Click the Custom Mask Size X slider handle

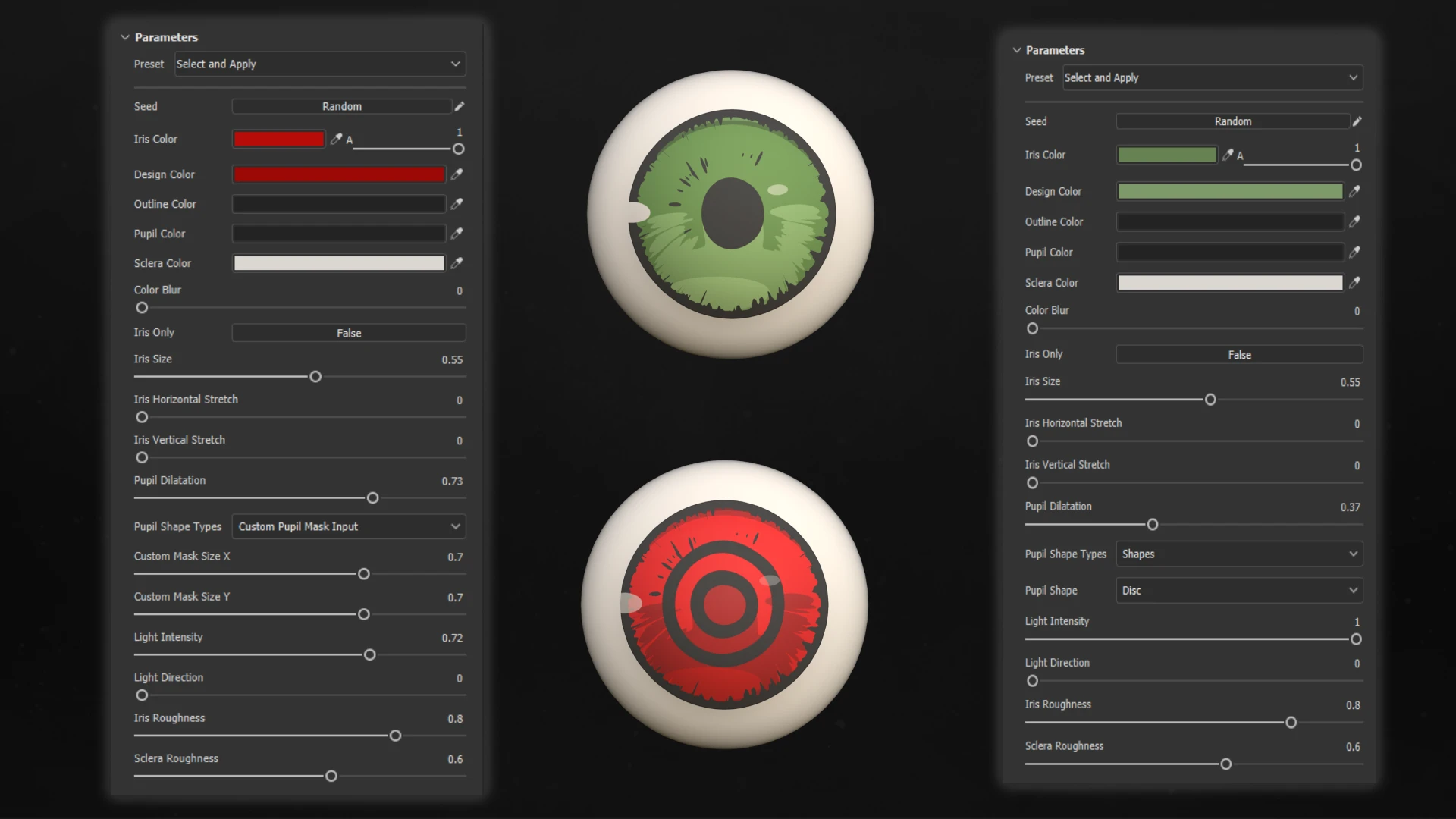pyautogui.click(x=364, y=574)
